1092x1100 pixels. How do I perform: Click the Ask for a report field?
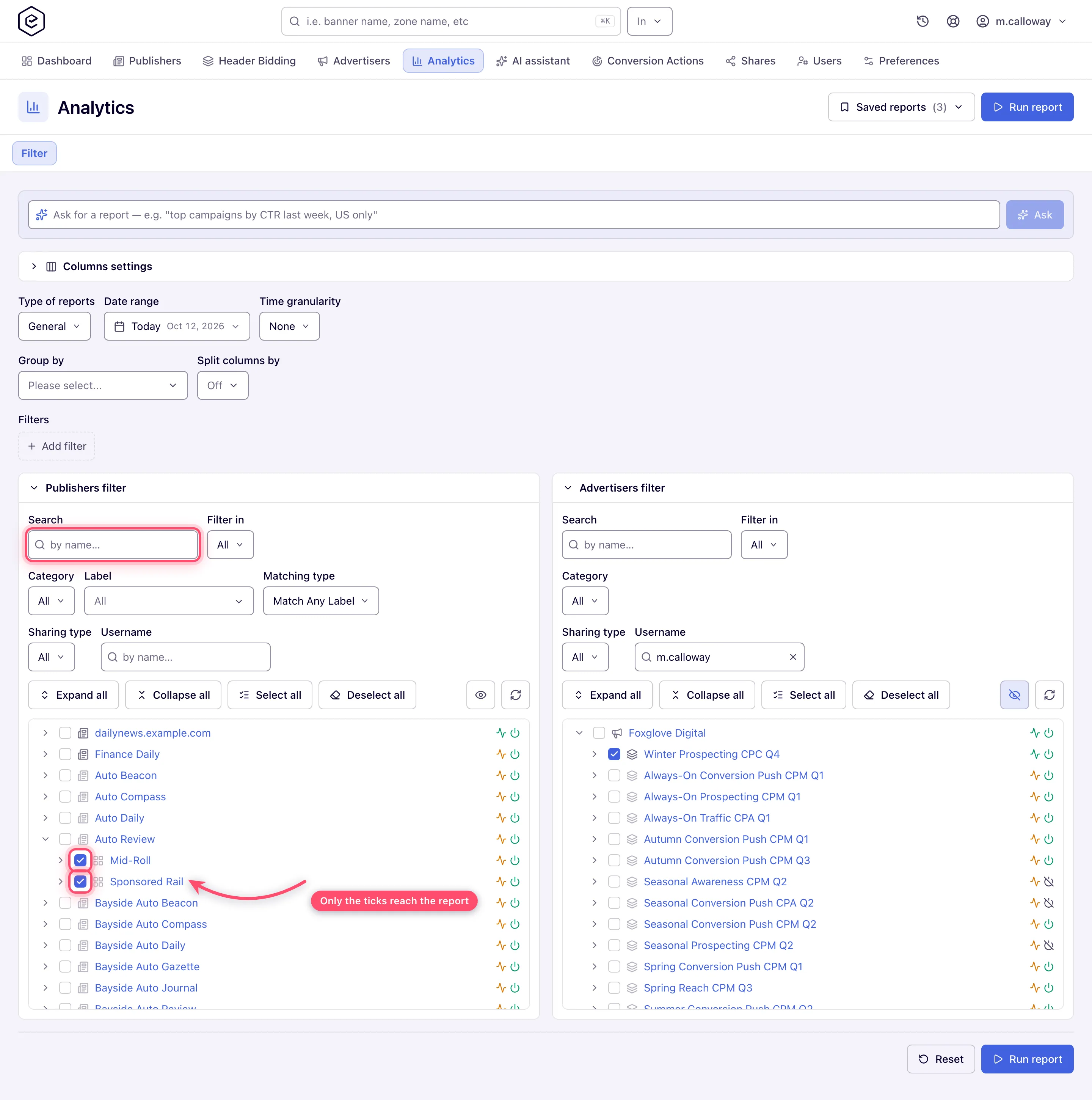(514, 215)
